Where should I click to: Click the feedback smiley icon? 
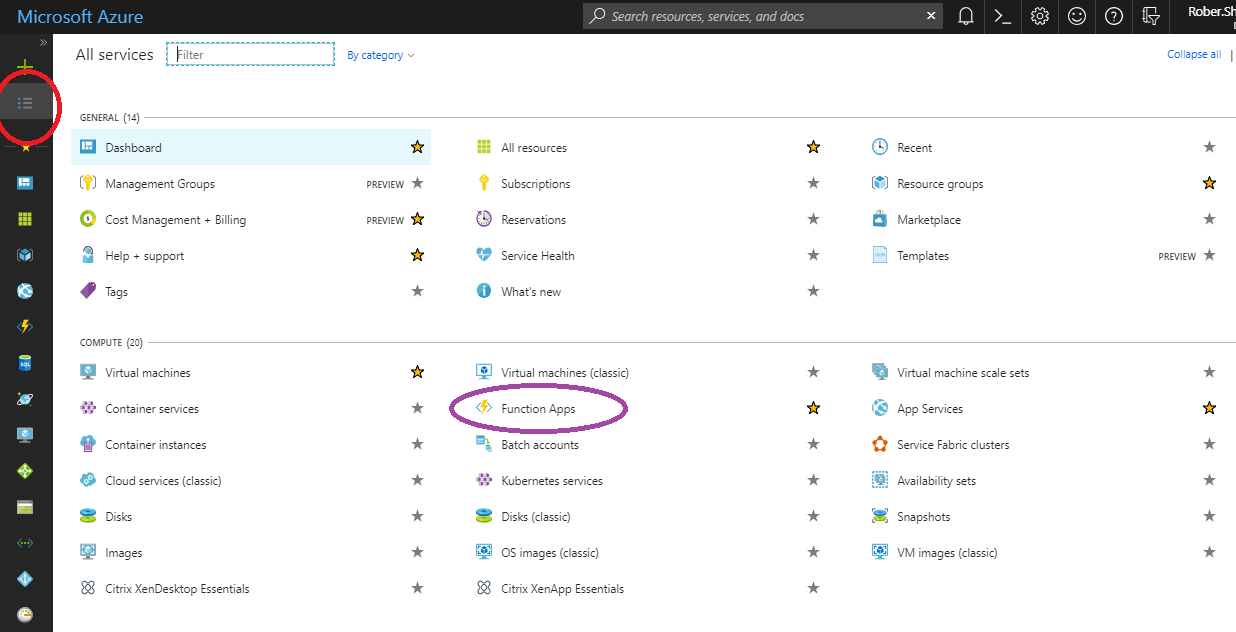[1077, 16]
